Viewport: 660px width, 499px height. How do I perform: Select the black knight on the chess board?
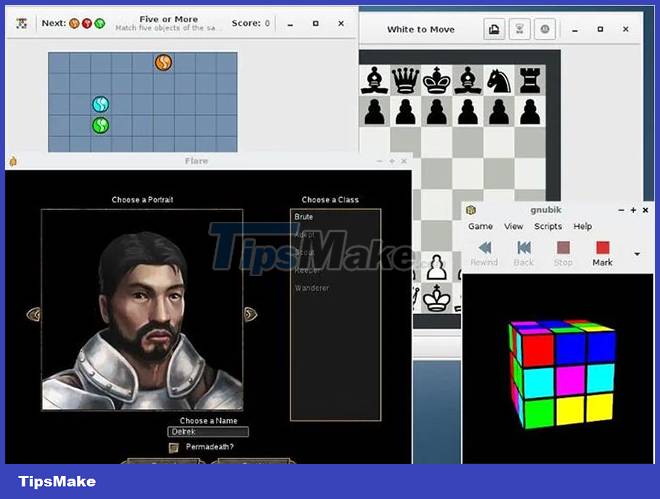click(499, 80)
